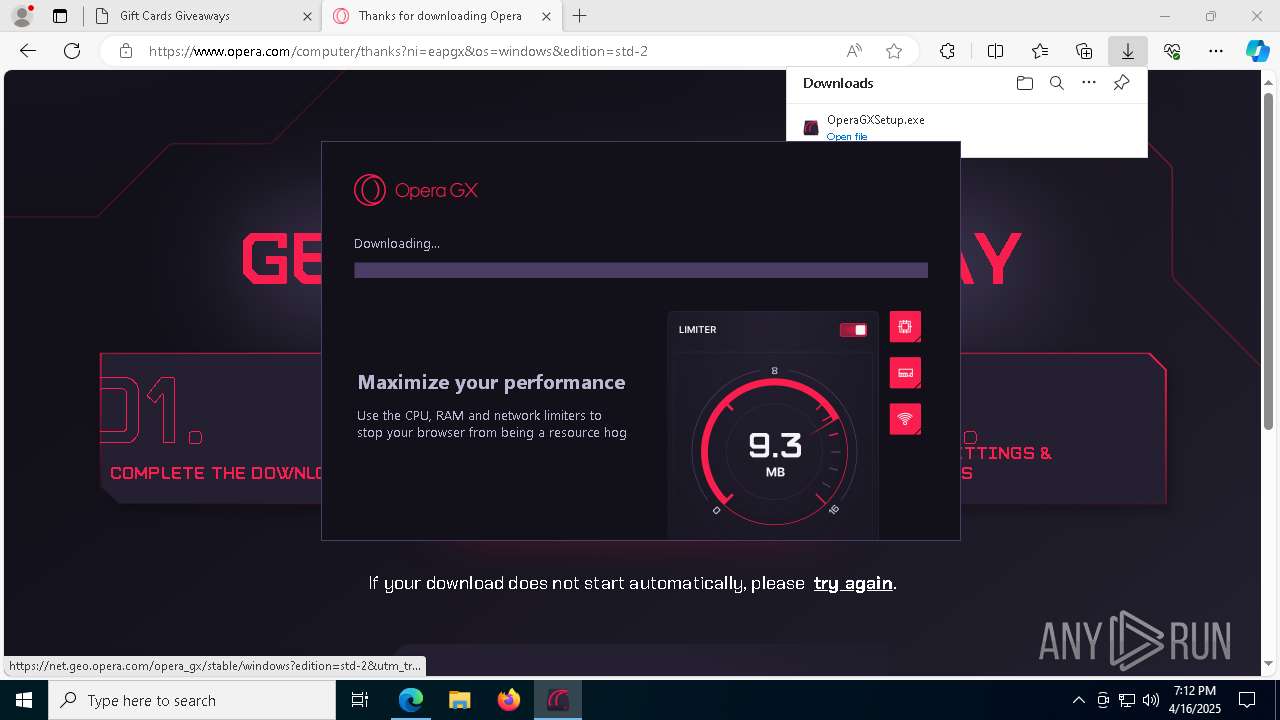This screenshot has width=1280, height=720.
Task: Open Firefox from taskbar
Action: [509, 700]
